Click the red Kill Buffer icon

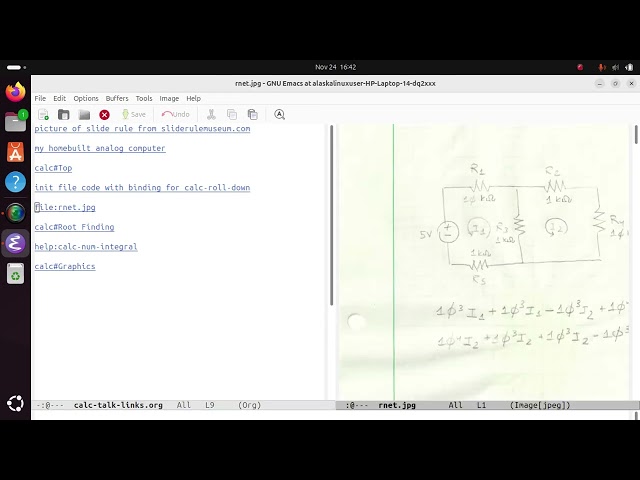click(104, 115)
